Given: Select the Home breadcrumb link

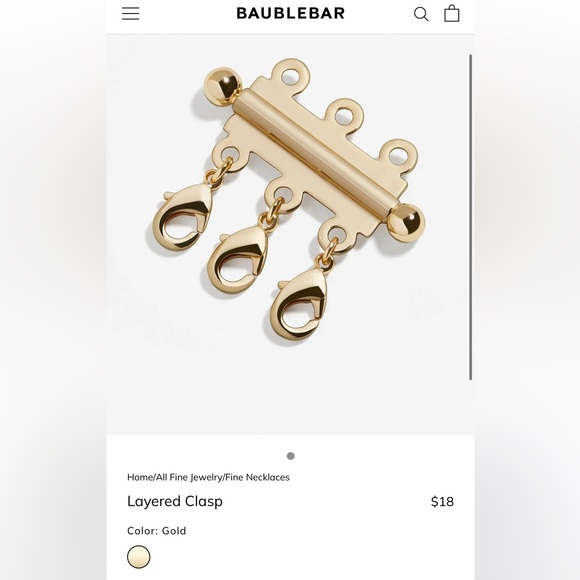Looking at the screenshot, I should coord(140,477).
